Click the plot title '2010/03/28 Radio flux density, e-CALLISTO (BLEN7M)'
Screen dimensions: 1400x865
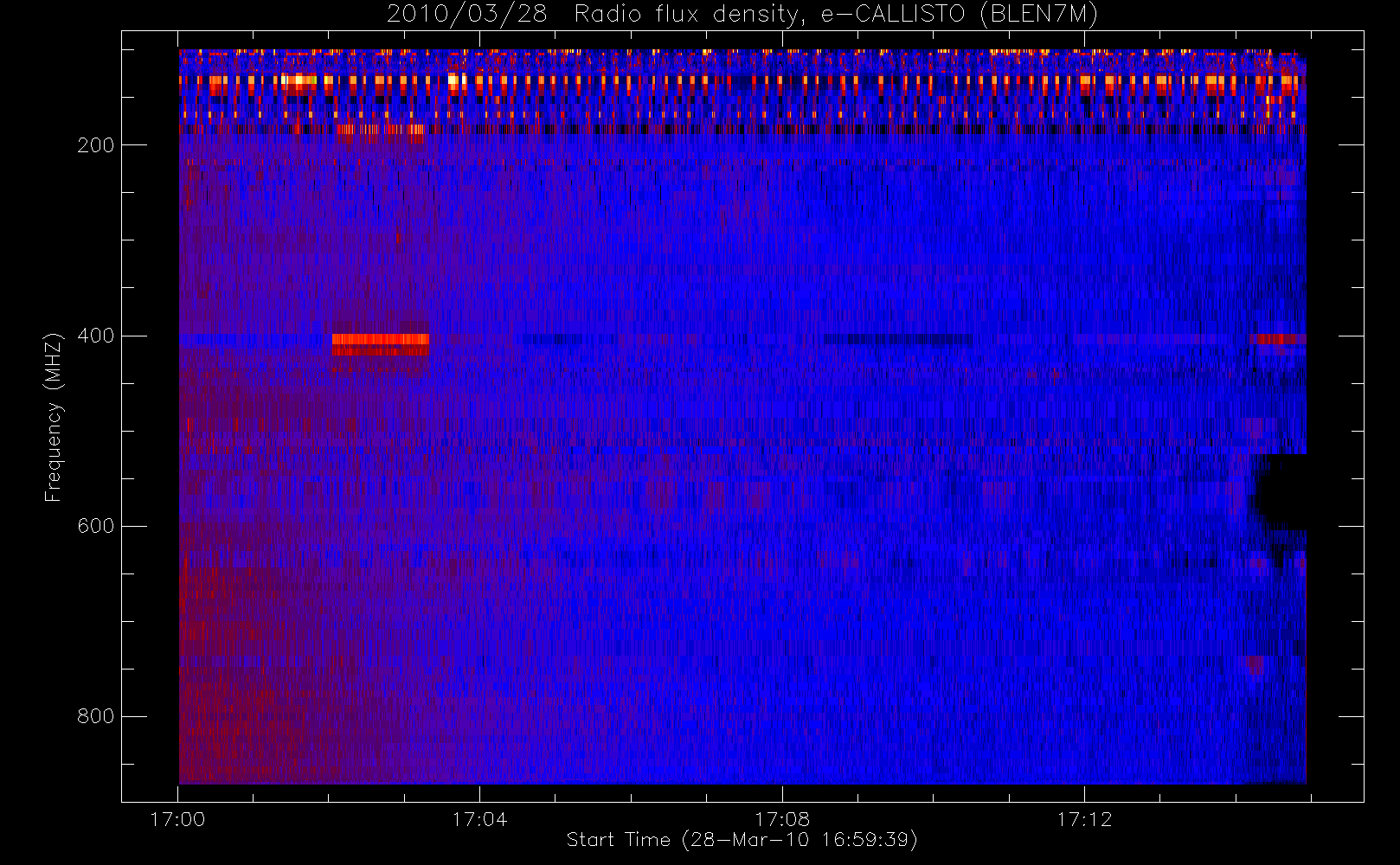click(x=742, y=15)
